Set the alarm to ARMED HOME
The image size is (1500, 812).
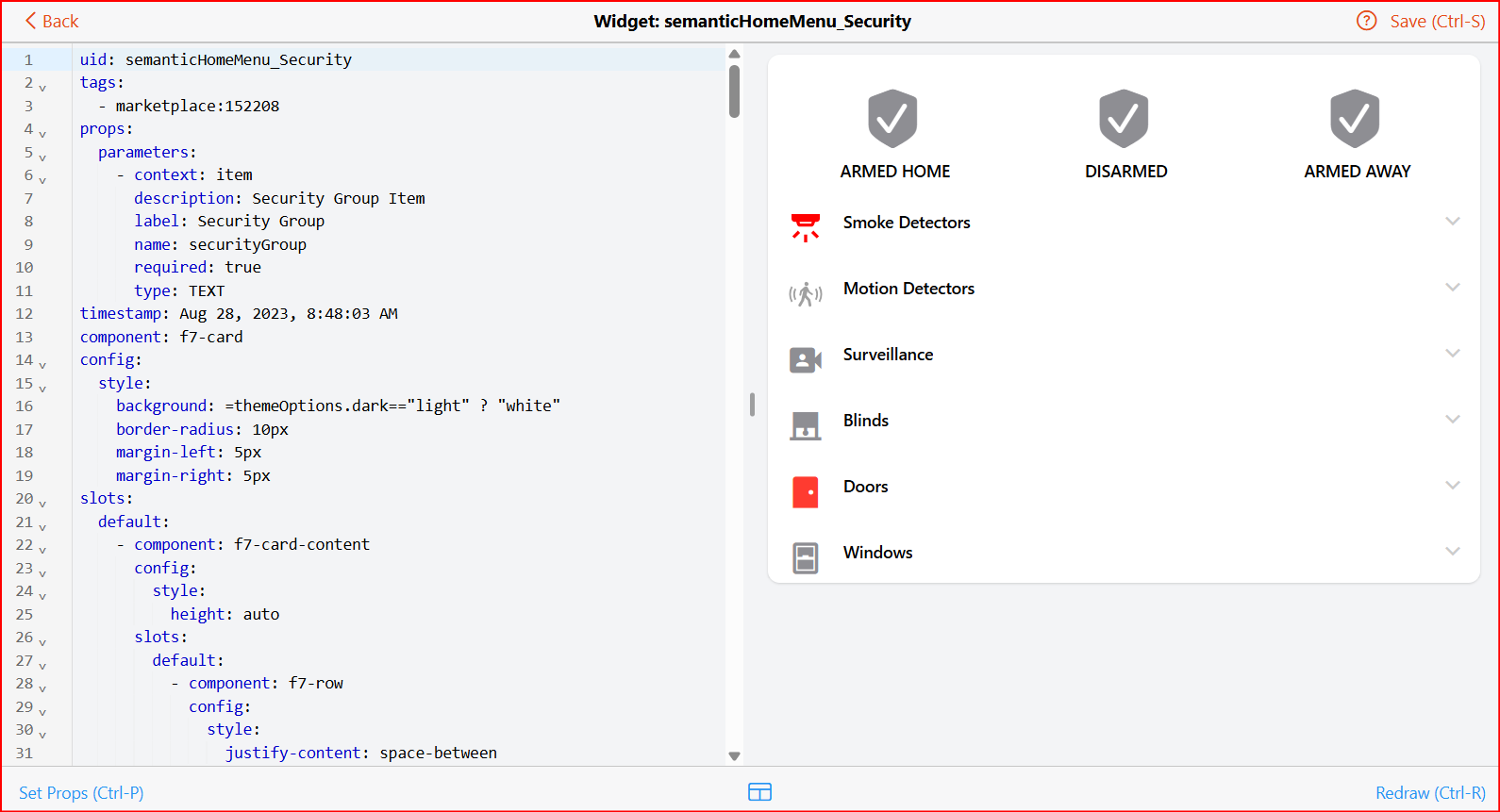tap(892, 119)
